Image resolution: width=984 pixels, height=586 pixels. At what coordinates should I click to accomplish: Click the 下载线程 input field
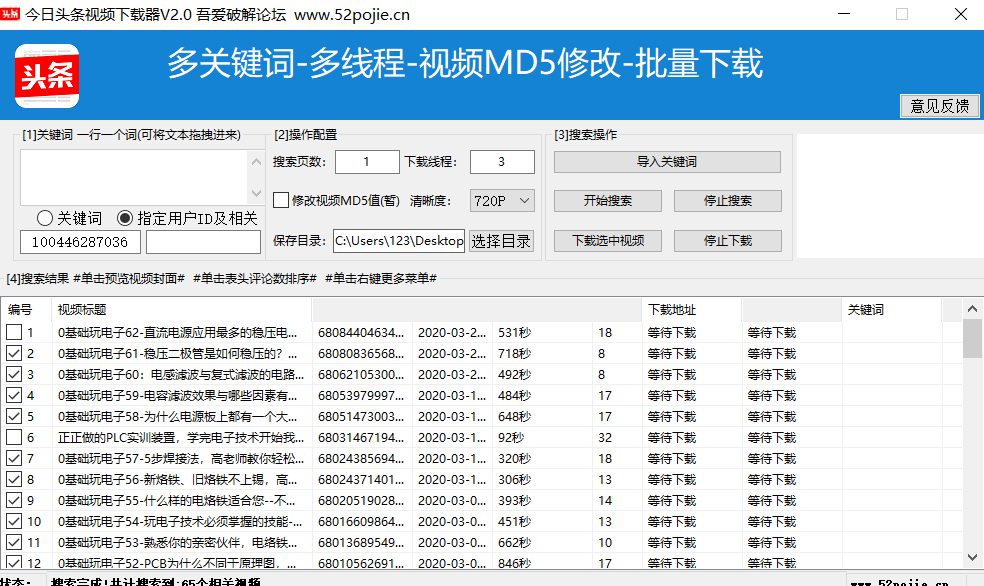502,162
